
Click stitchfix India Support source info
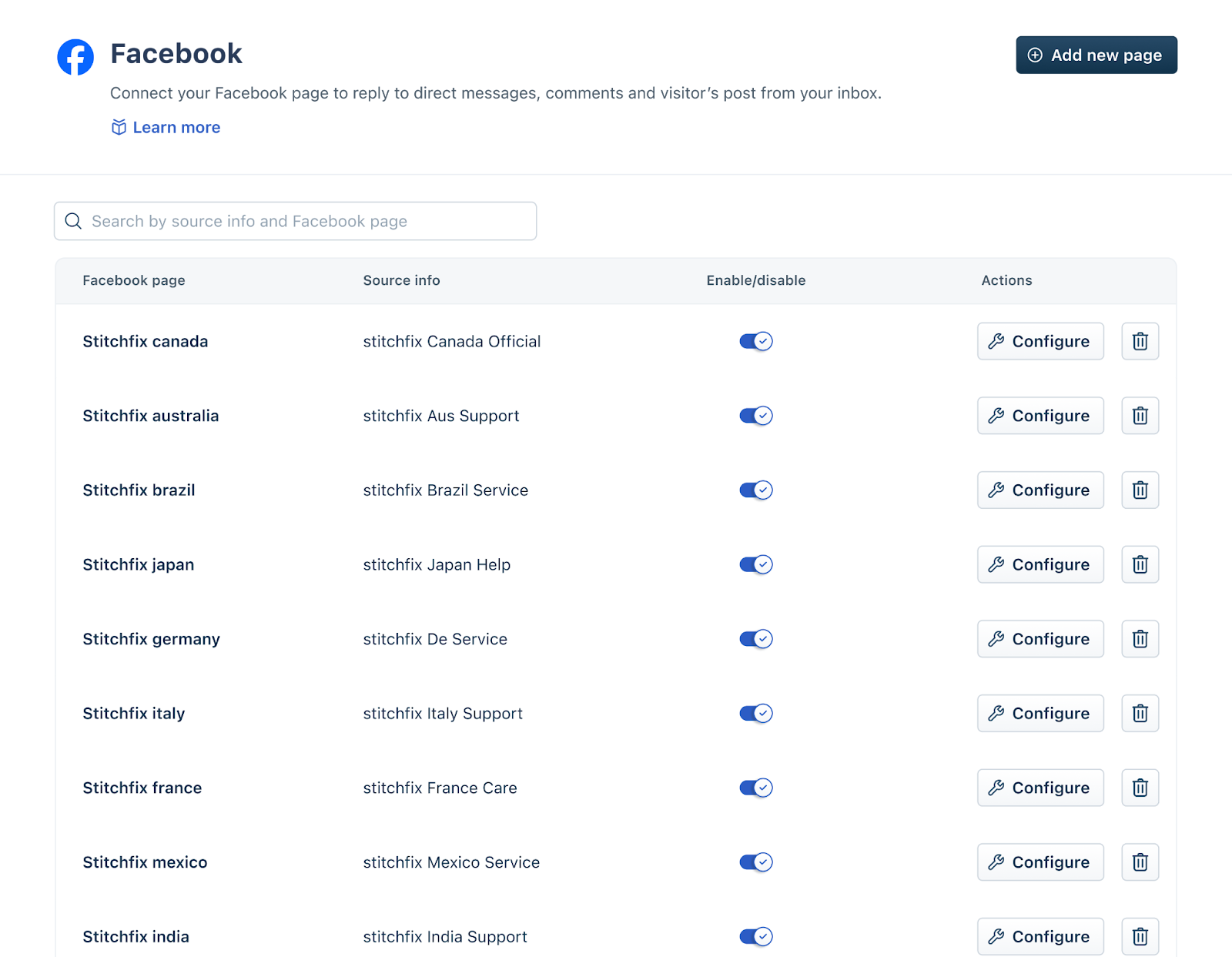tap(445, 936)
